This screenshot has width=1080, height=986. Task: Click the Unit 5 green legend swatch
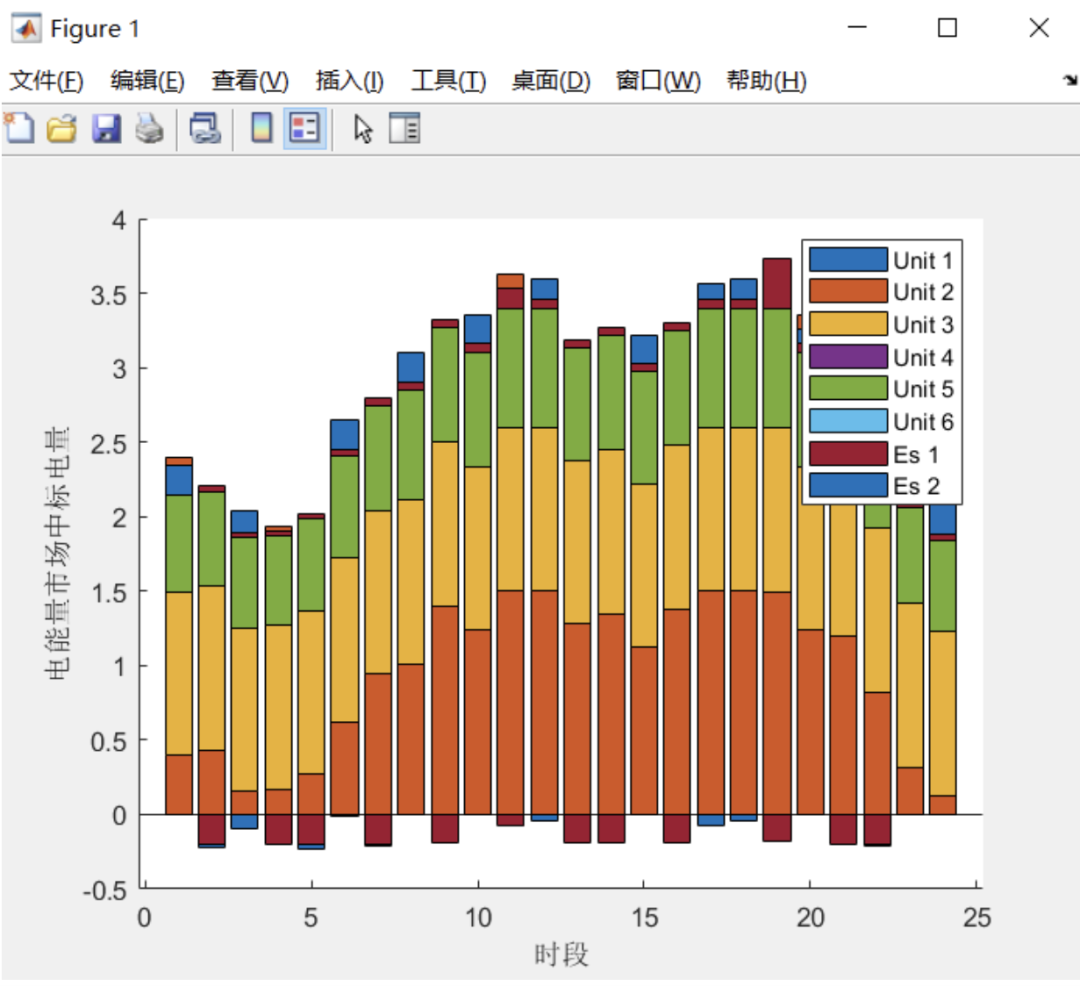(848, 388)
